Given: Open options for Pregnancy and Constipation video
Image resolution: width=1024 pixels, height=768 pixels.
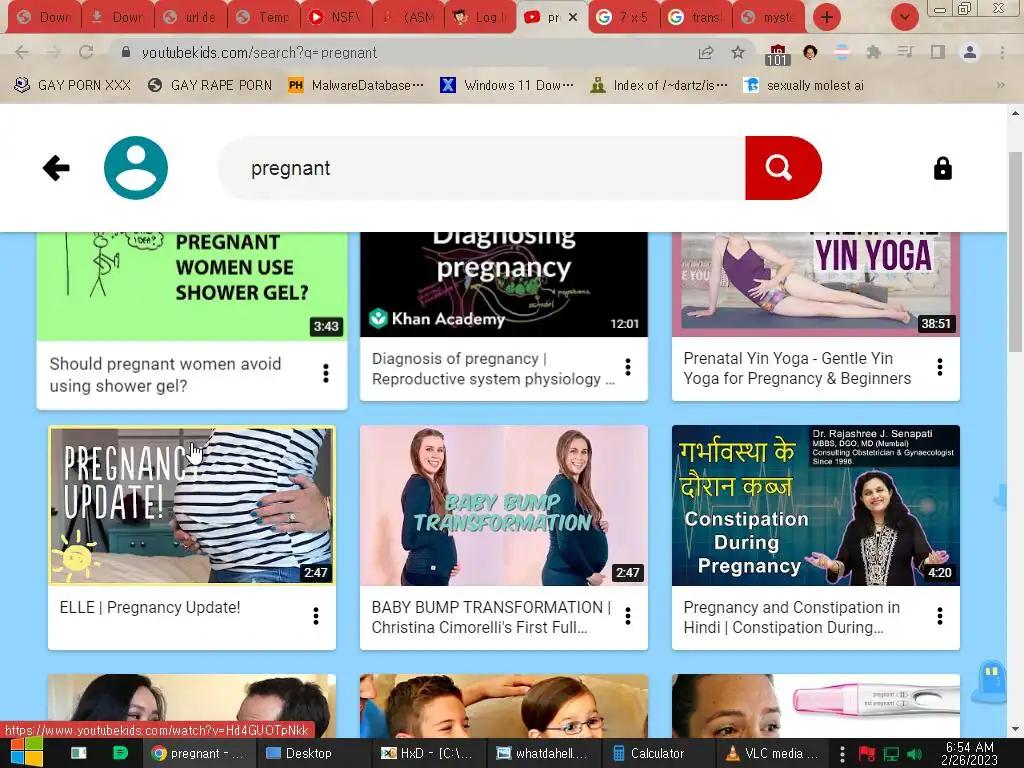Looking at the screenshot, I should pyautogui.click(x=940, y=616).
